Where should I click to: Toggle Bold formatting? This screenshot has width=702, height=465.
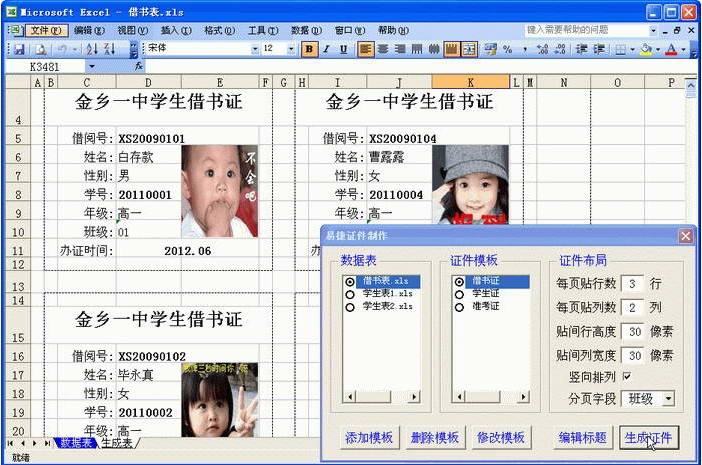[x=309, y=49]
